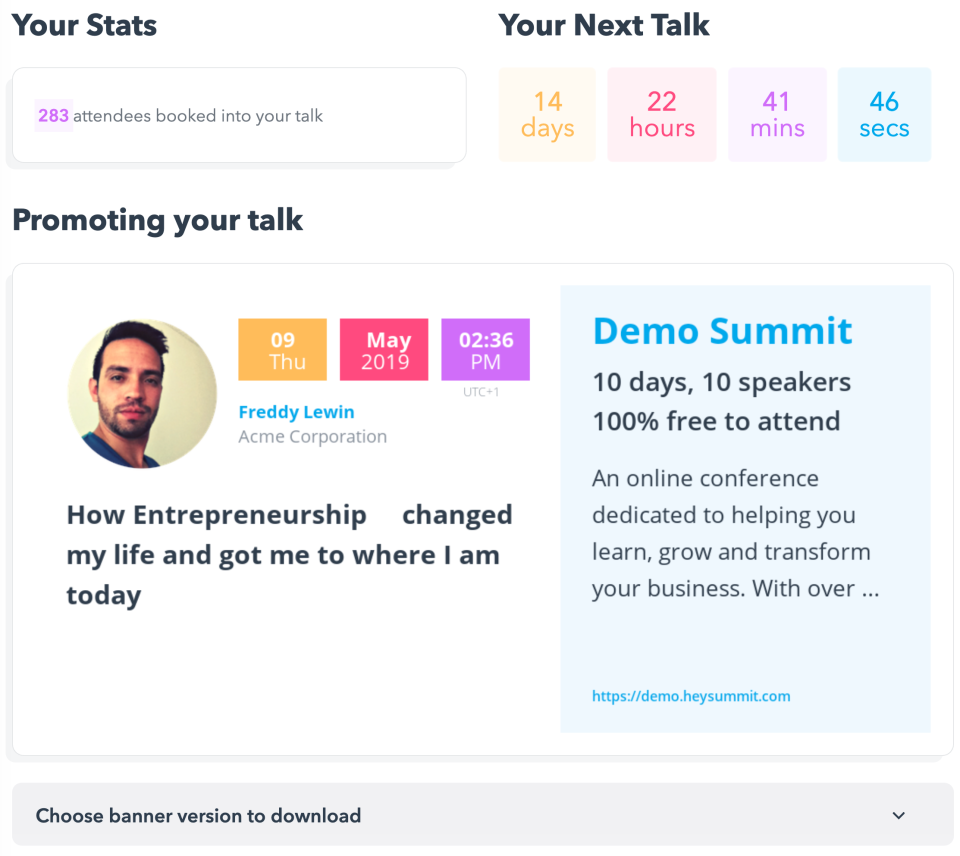Click the 283 attendees count badge
The width and height of the screenshot is (960, 856).
pos(54,116)
